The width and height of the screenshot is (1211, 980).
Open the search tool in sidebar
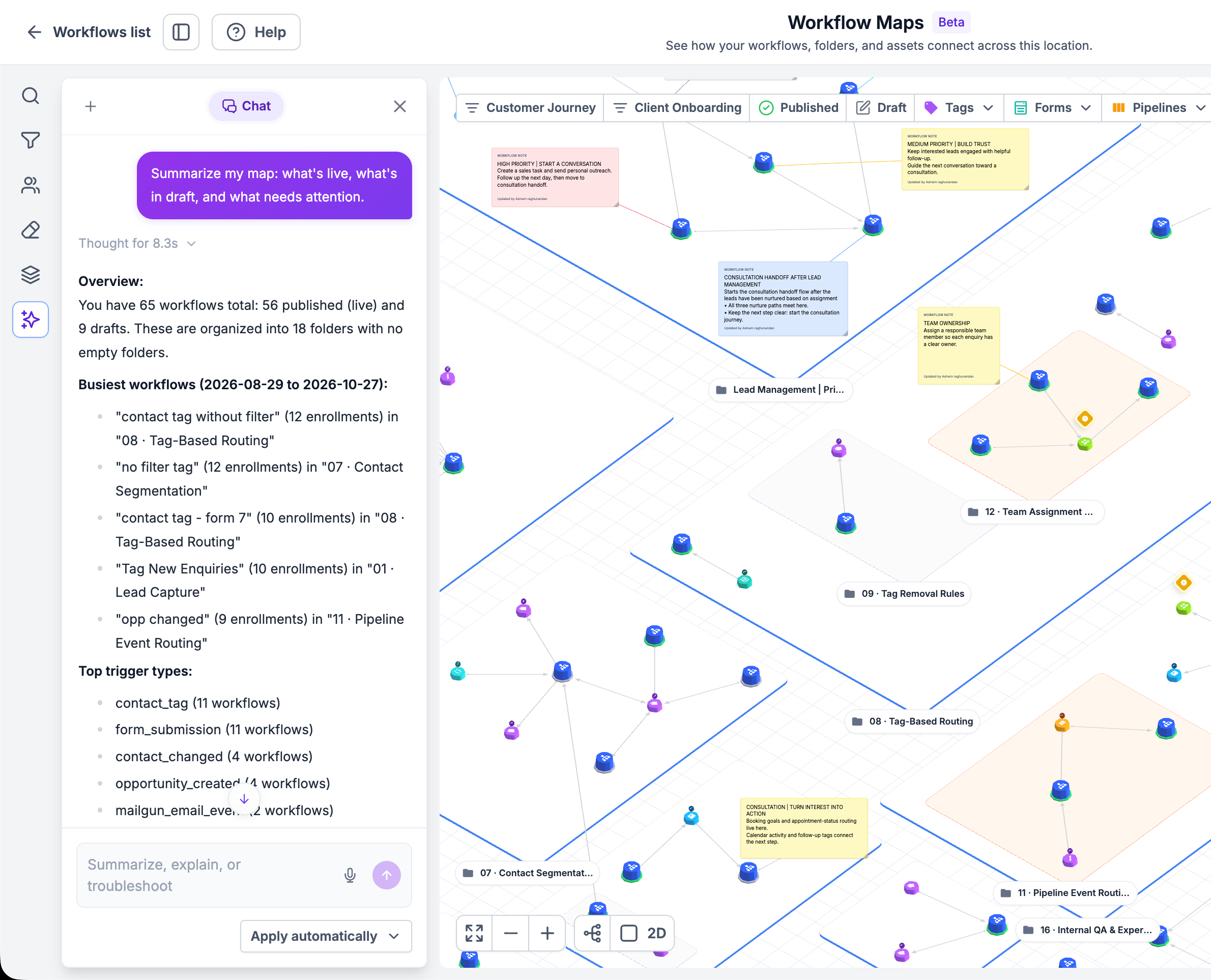click(x=31, y=95)
